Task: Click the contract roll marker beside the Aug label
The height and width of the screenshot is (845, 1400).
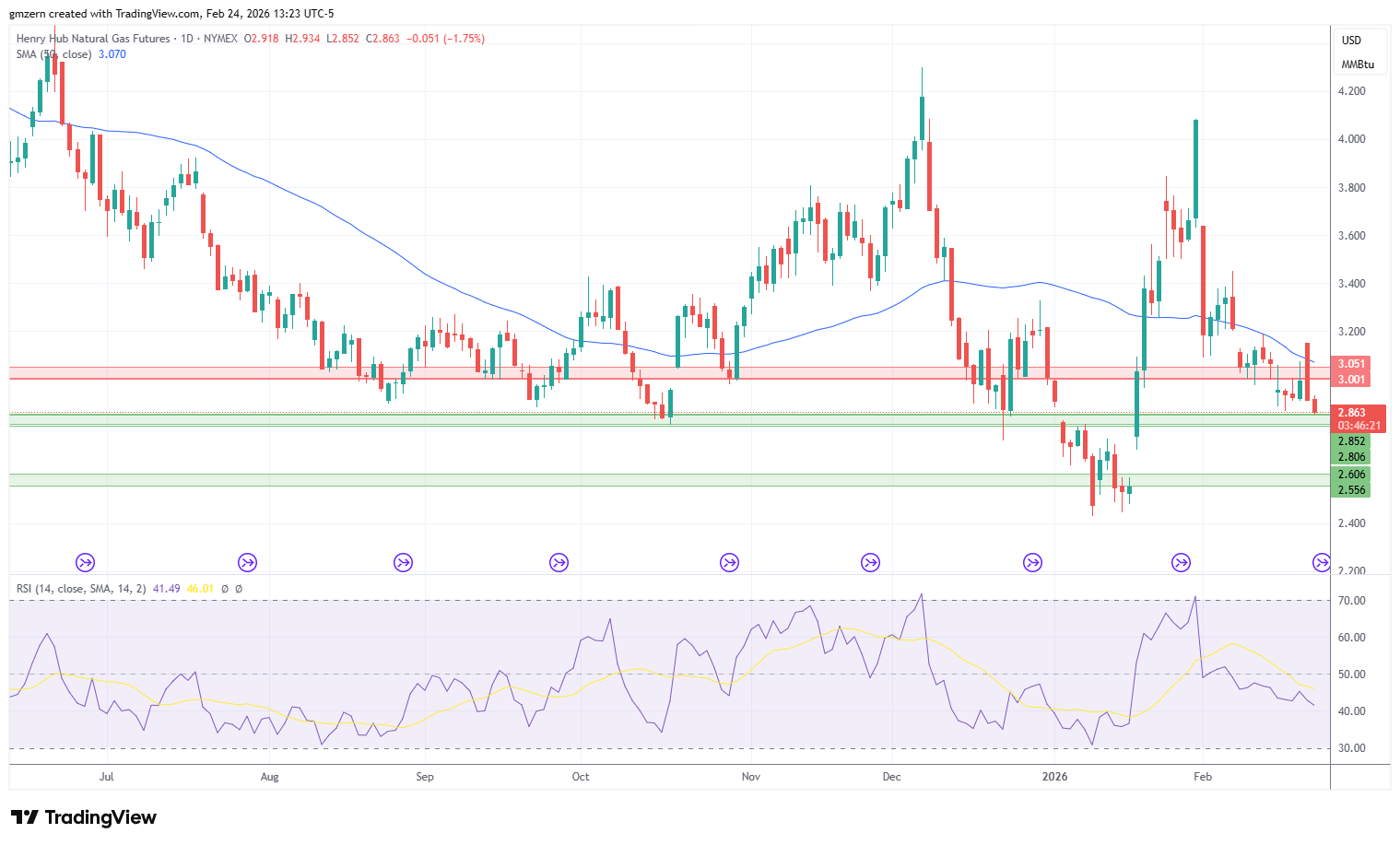Action: [x=247, y=562]
